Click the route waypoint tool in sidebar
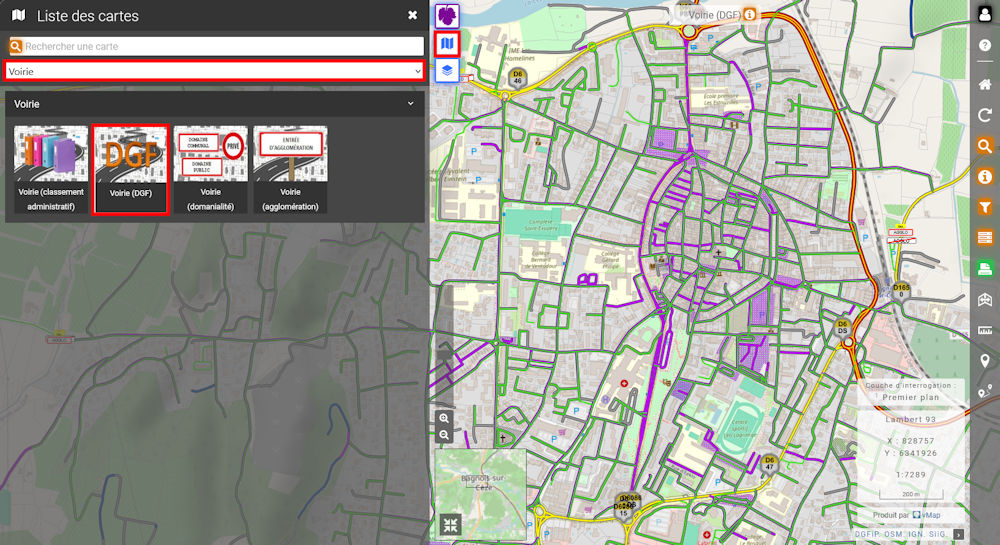The height and width of the screenshot is (545, 1000). (985, 391)
